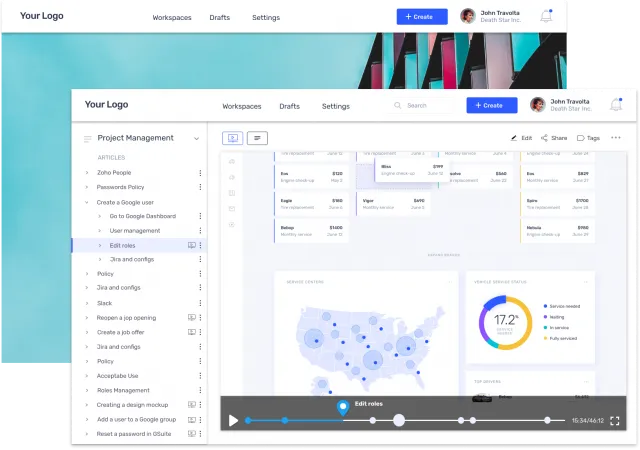Click the Create button in the back window
This screenshot has height=450, width=640.
pos(422,17)
